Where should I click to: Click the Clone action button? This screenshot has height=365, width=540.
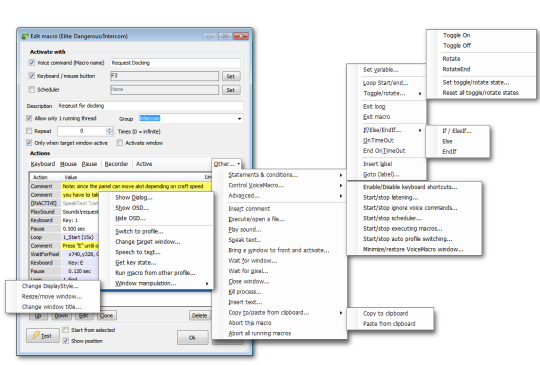click(x=106, y=315)
